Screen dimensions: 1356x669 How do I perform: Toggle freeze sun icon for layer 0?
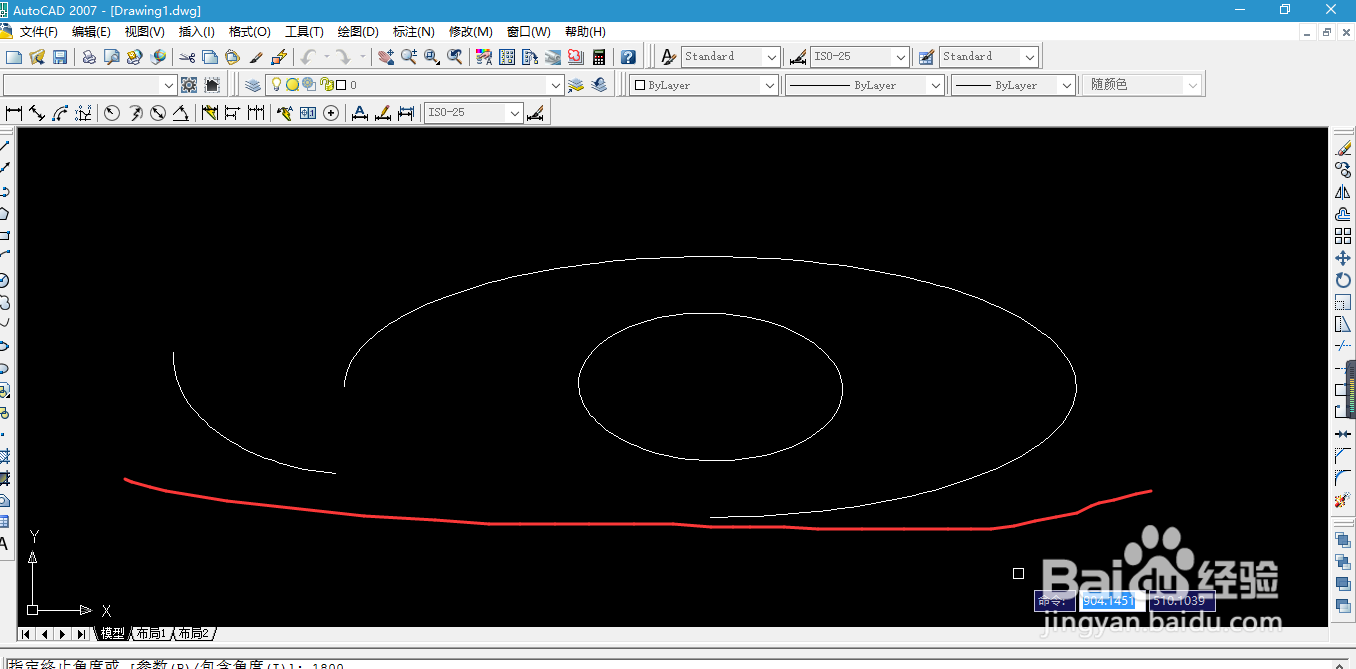292,85
